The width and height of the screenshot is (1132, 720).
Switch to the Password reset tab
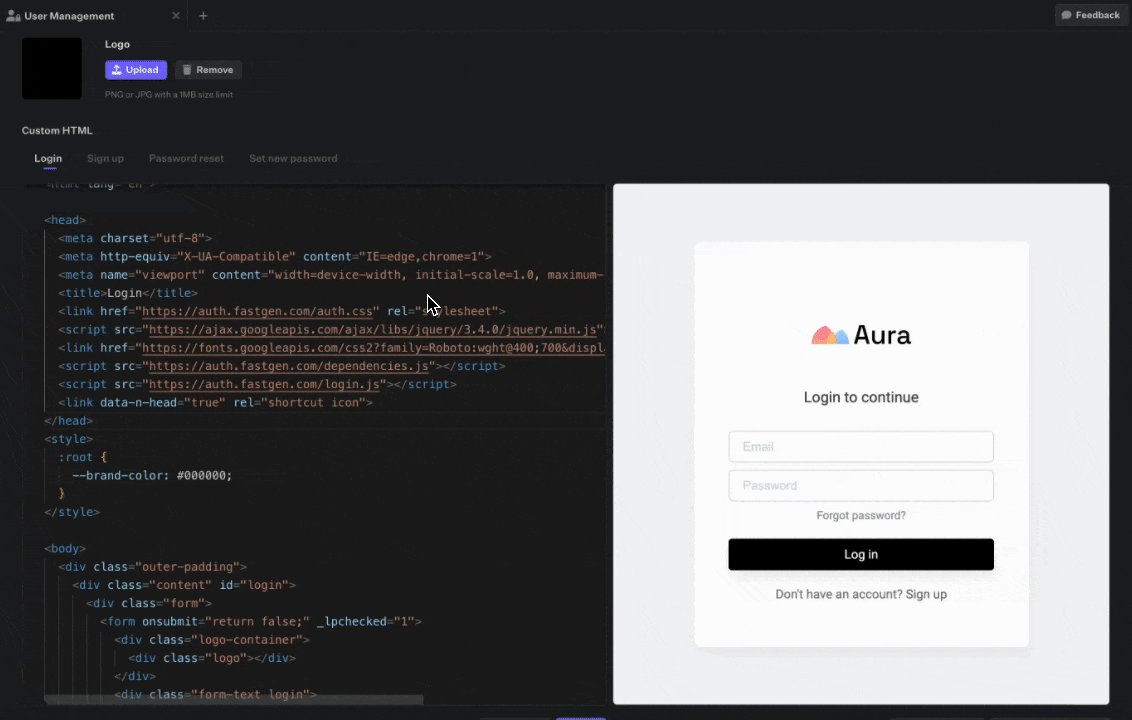pos(186,158)
